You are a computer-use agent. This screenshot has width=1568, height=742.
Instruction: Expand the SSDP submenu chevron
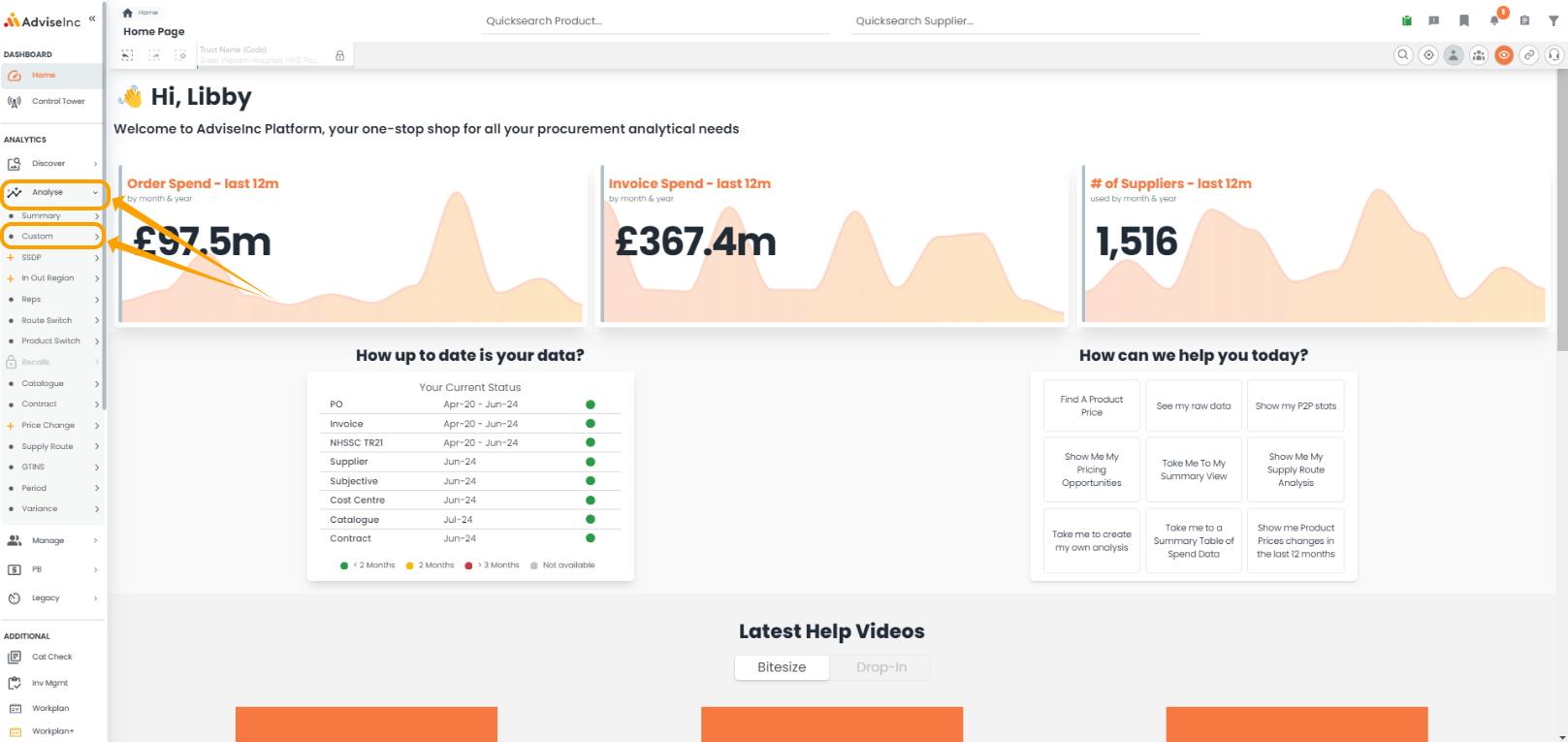[x=97, y=258]
